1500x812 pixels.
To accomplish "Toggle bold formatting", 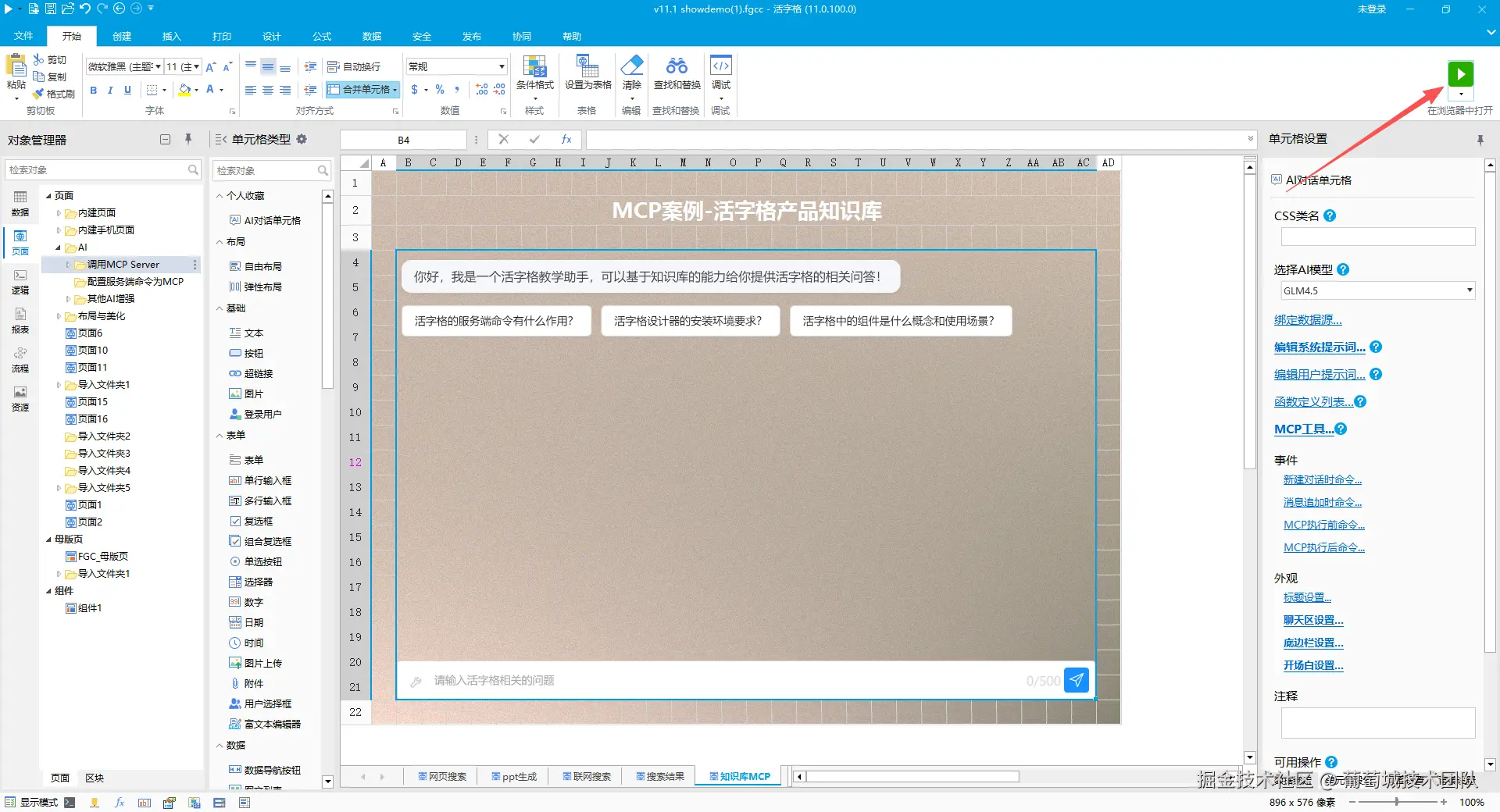I will coord(94,91).
